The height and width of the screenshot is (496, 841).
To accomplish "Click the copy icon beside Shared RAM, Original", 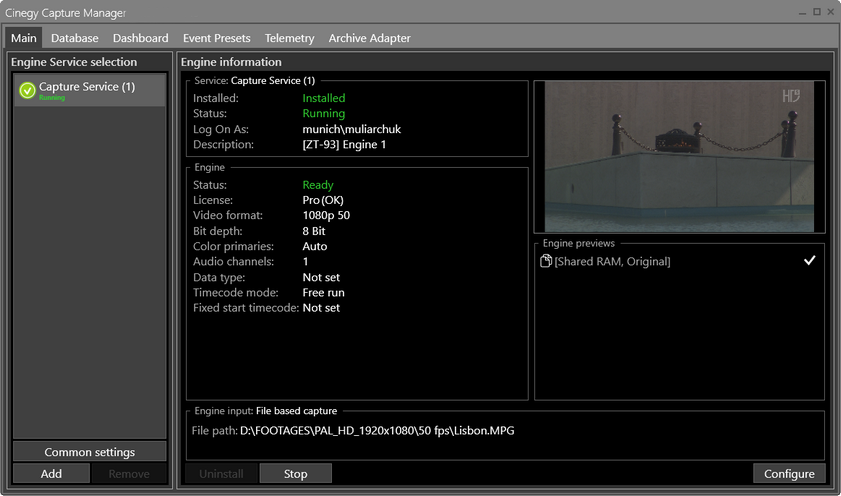I will pos(545,261).
